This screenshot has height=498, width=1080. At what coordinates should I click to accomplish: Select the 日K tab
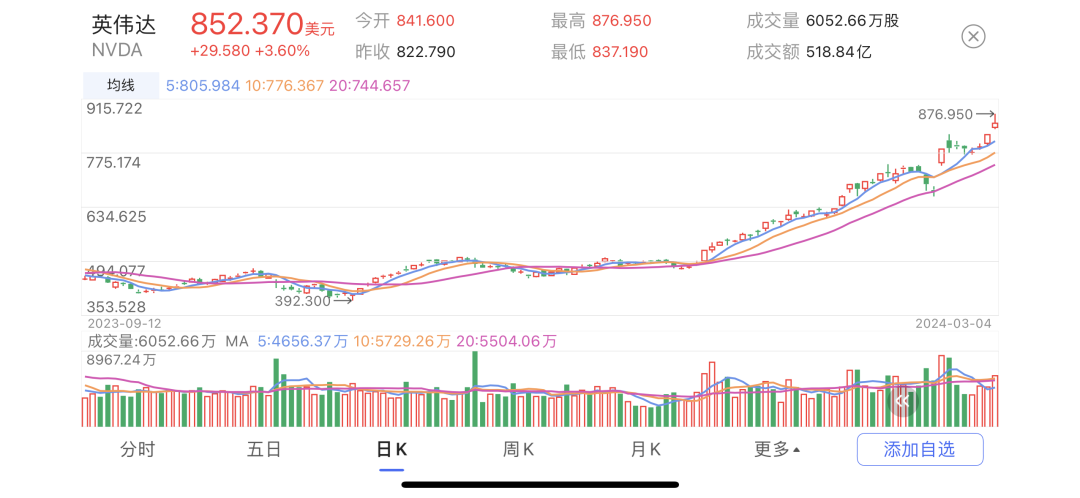click(x=391, y=450)
